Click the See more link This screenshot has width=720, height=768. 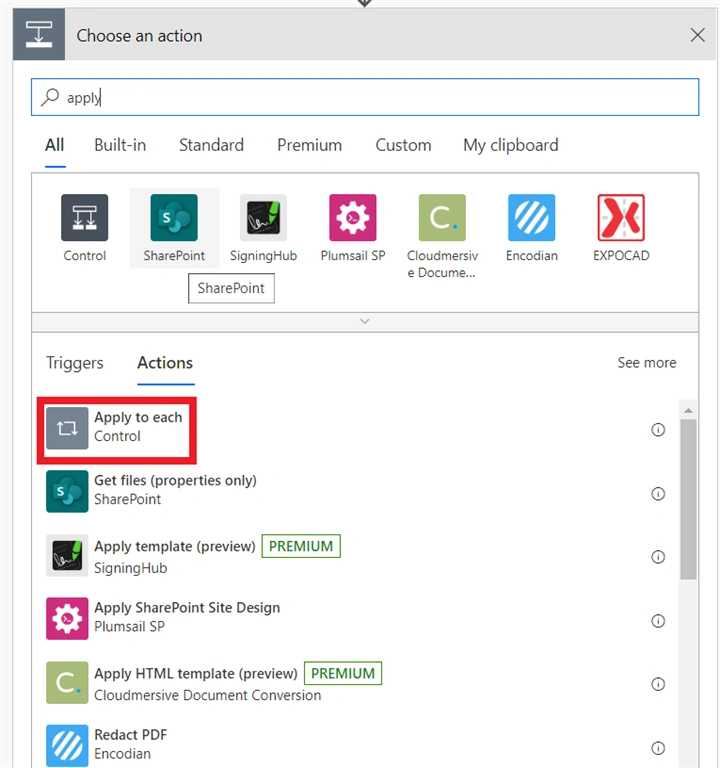coord(647,362)
